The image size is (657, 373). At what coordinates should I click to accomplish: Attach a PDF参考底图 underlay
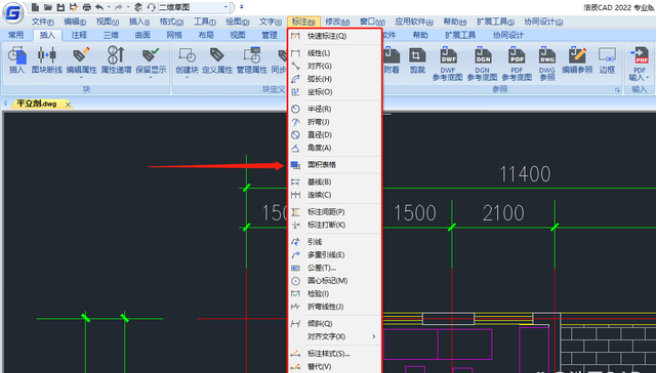click(517, 64)
